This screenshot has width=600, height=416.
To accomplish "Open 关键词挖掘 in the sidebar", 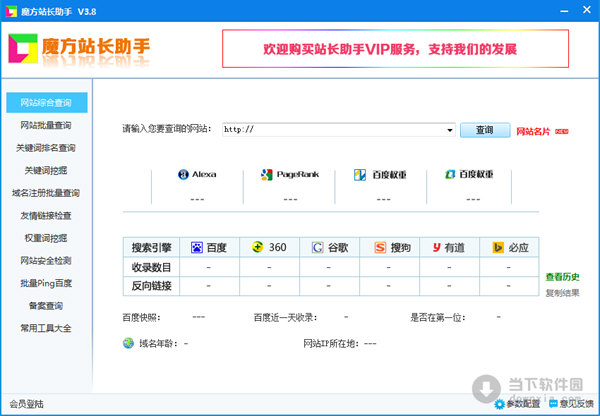I will coord(46,170).
